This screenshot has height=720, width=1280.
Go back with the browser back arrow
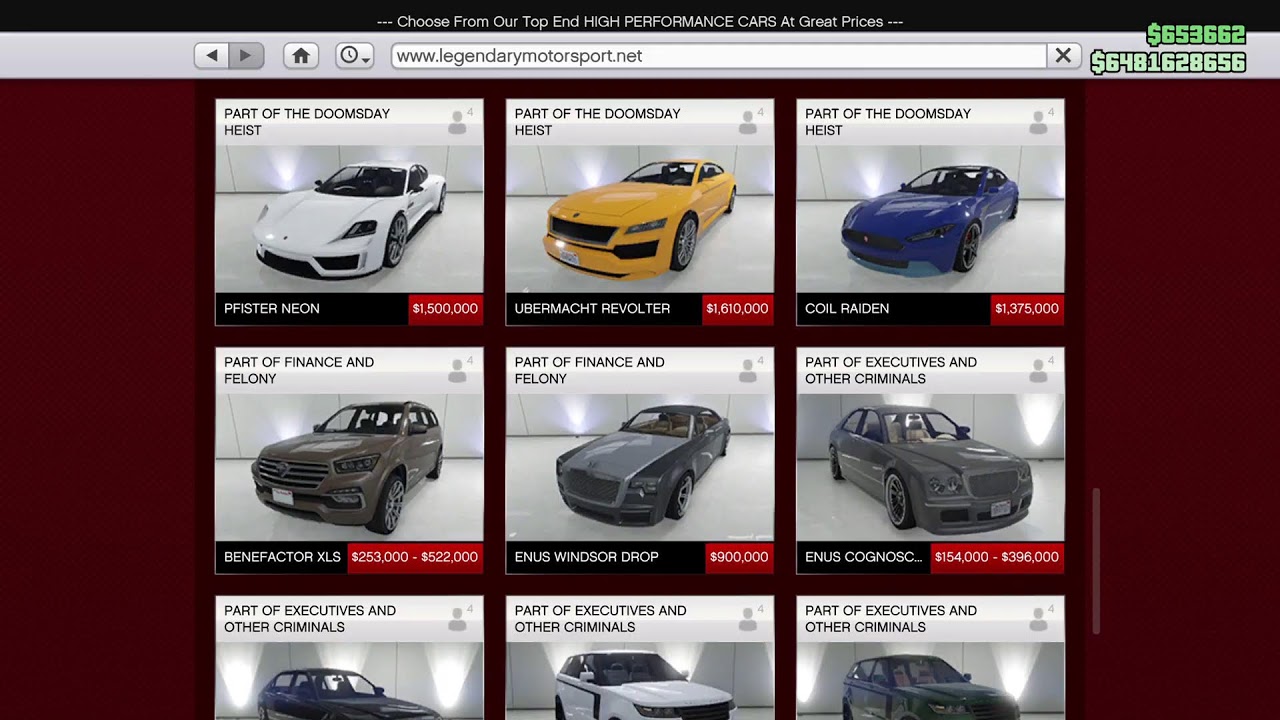point(212,56)
